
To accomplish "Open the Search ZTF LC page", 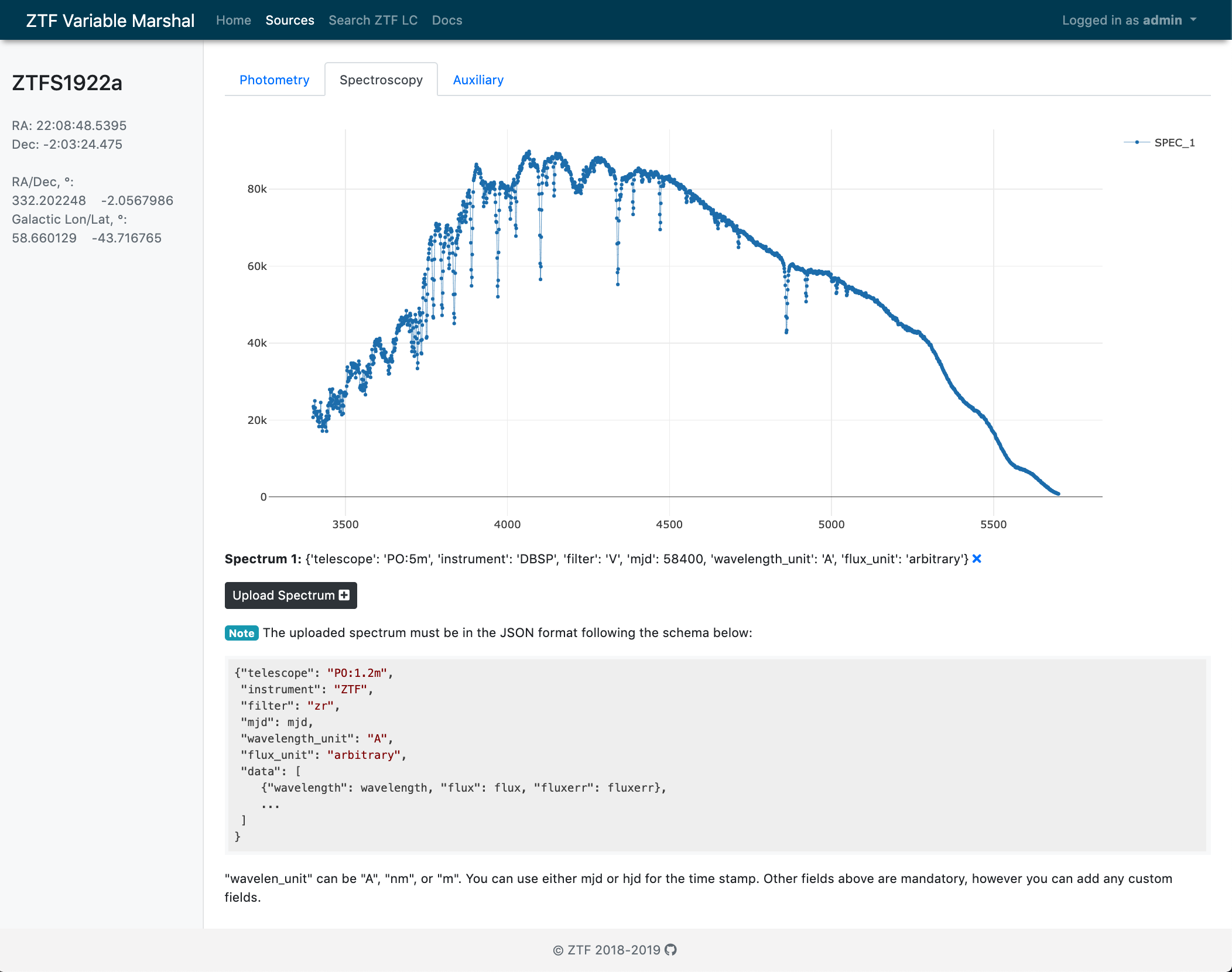I will [x=372, y=20].
